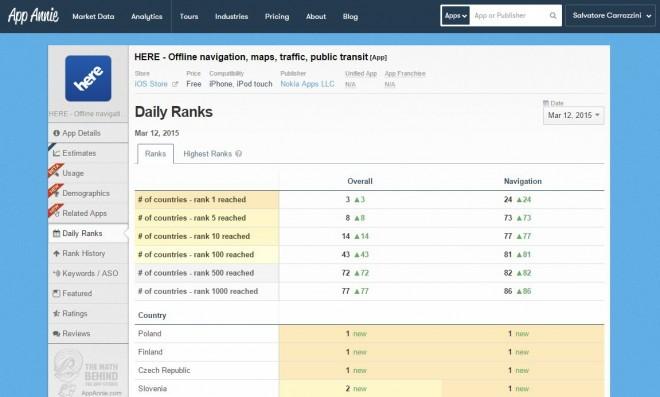Open the Mar 12, 2015 date dropdown

pyautogui.click(x=573, y=115)
